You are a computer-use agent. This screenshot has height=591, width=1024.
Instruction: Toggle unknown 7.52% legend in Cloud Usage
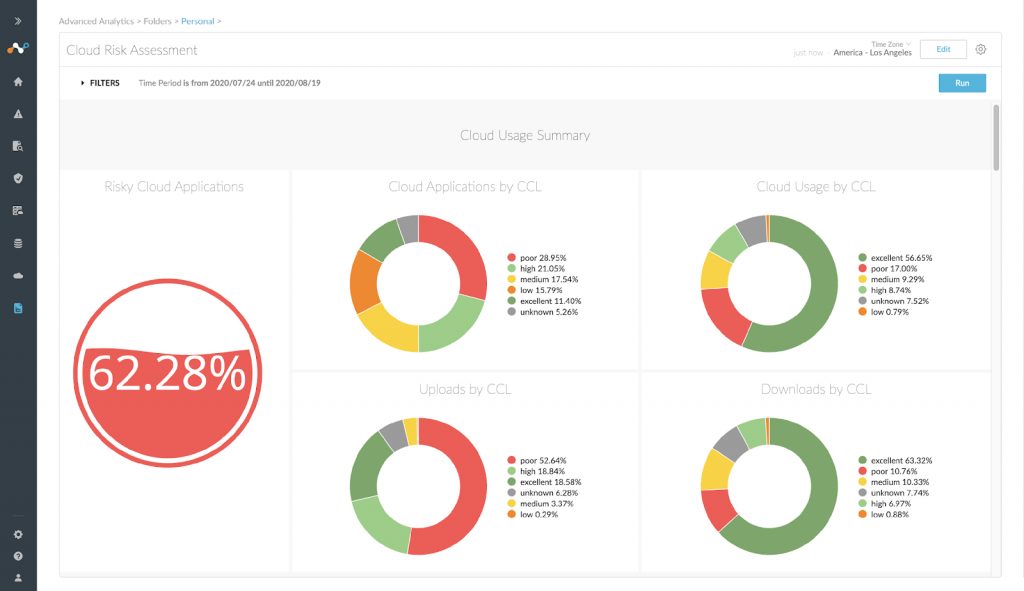tap(893, 301)
